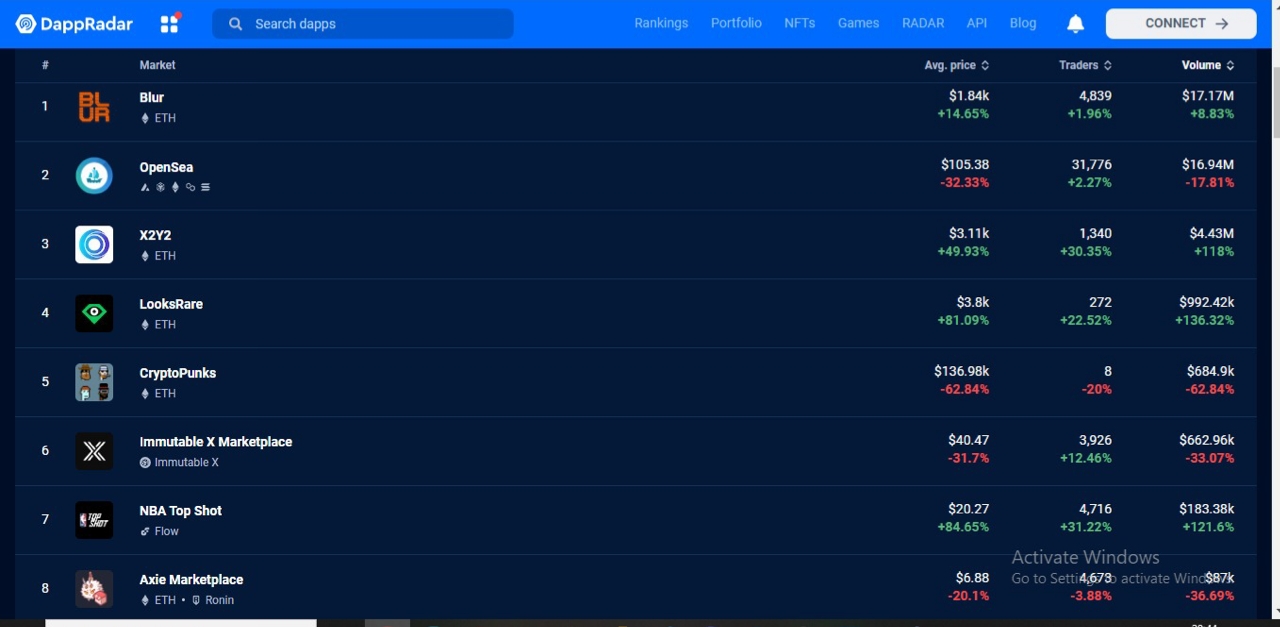Click the Immutable X chain icon
1280x627 pixels.
145,463
